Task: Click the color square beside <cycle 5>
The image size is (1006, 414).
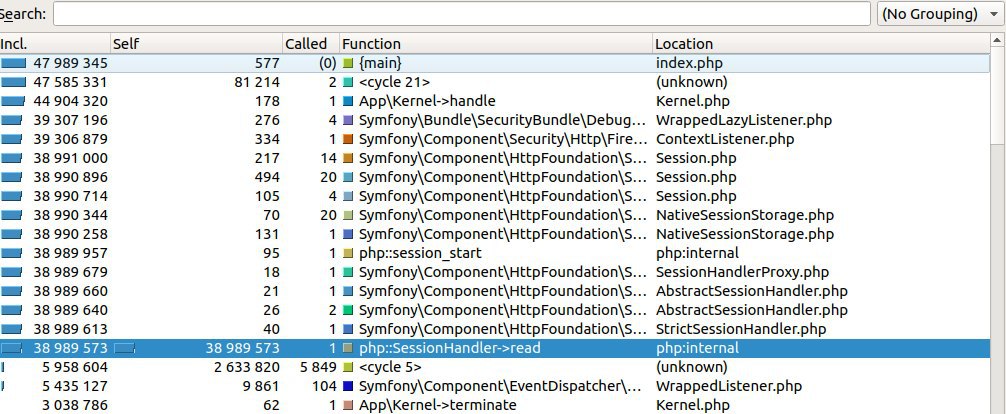Action: 348,367
